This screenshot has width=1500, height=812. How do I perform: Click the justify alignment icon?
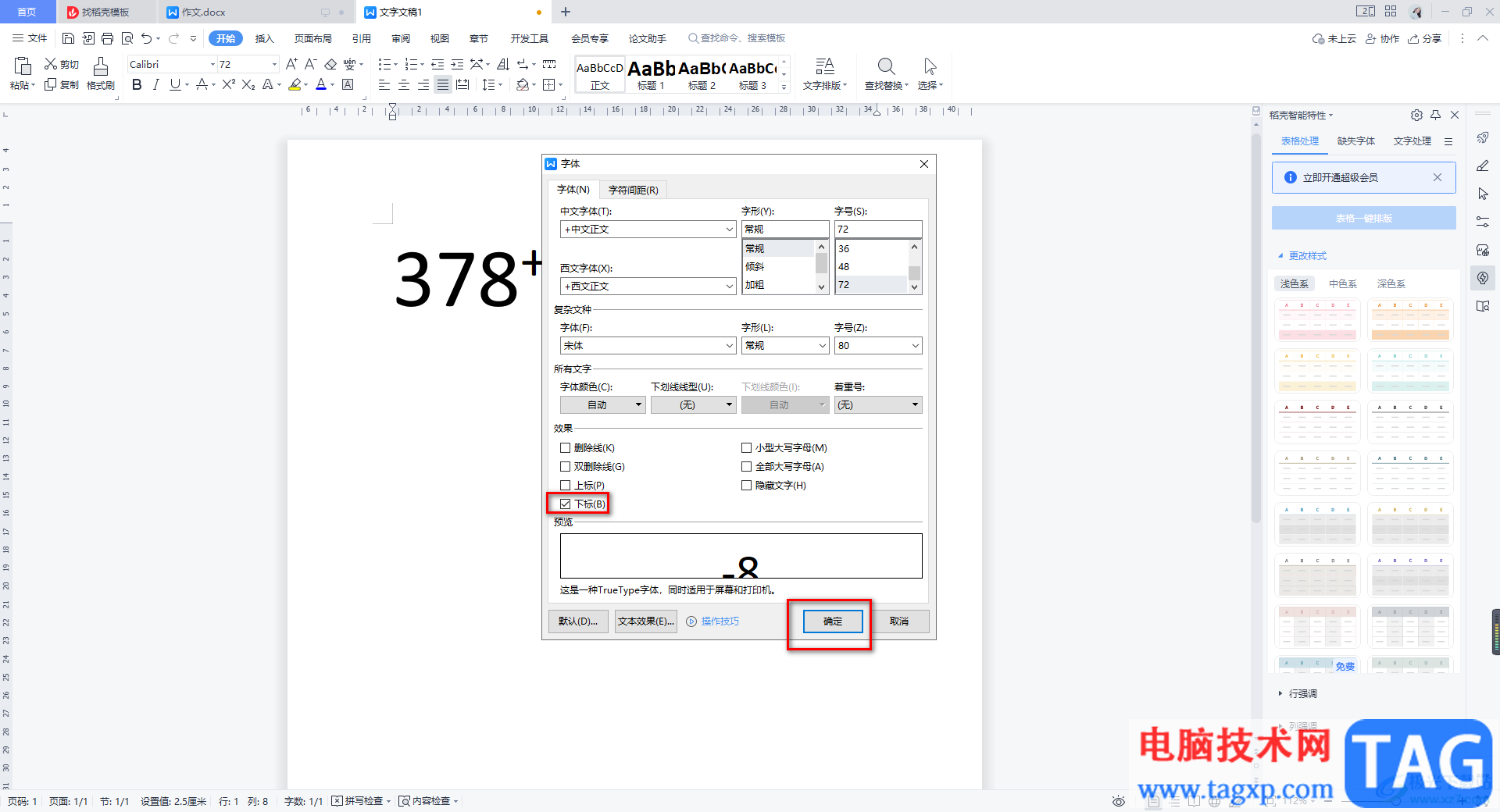pyautogui.click(x=443, y=84)
